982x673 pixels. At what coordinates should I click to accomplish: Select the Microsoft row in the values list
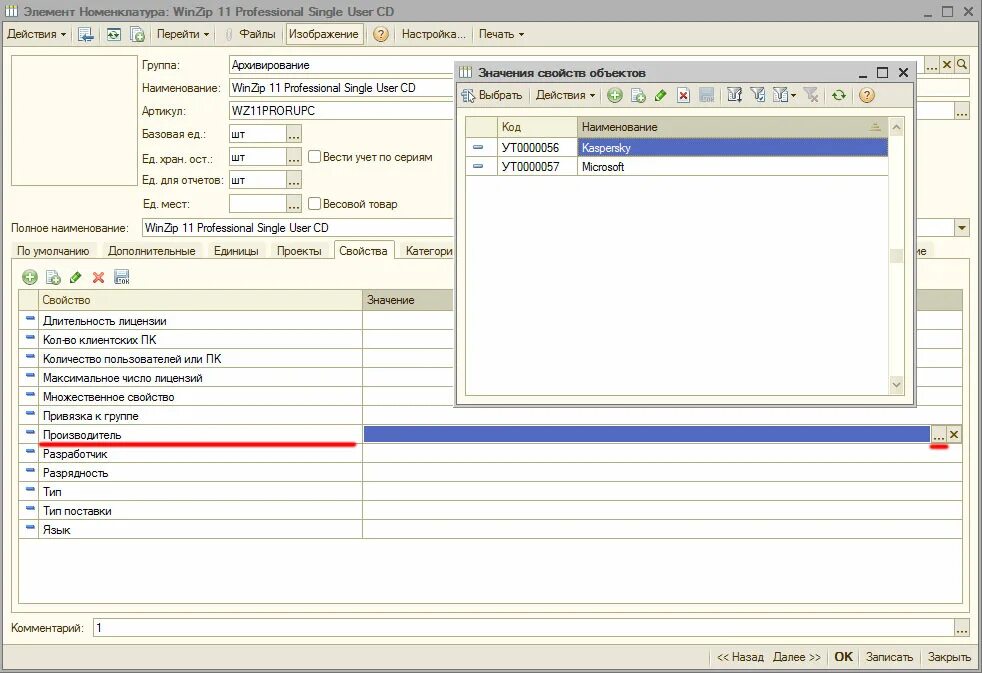pos(677,167)
